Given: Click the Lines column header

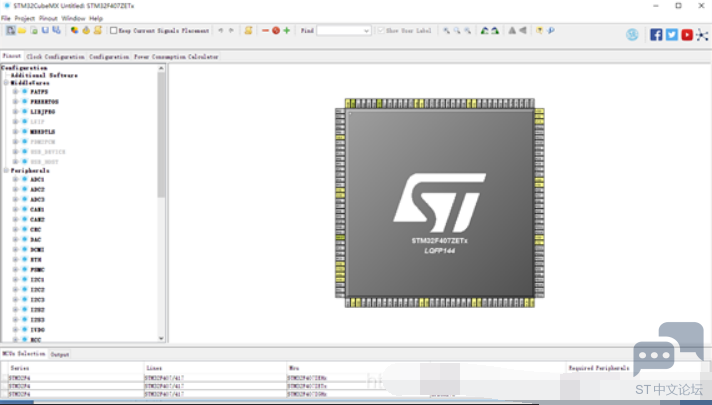Looking at the screenshot, I should (154, 368).
